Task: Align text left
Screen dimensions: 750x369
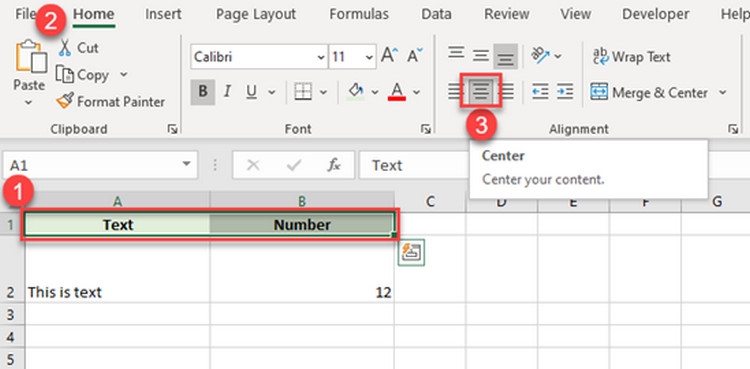Action: (455, 91)
